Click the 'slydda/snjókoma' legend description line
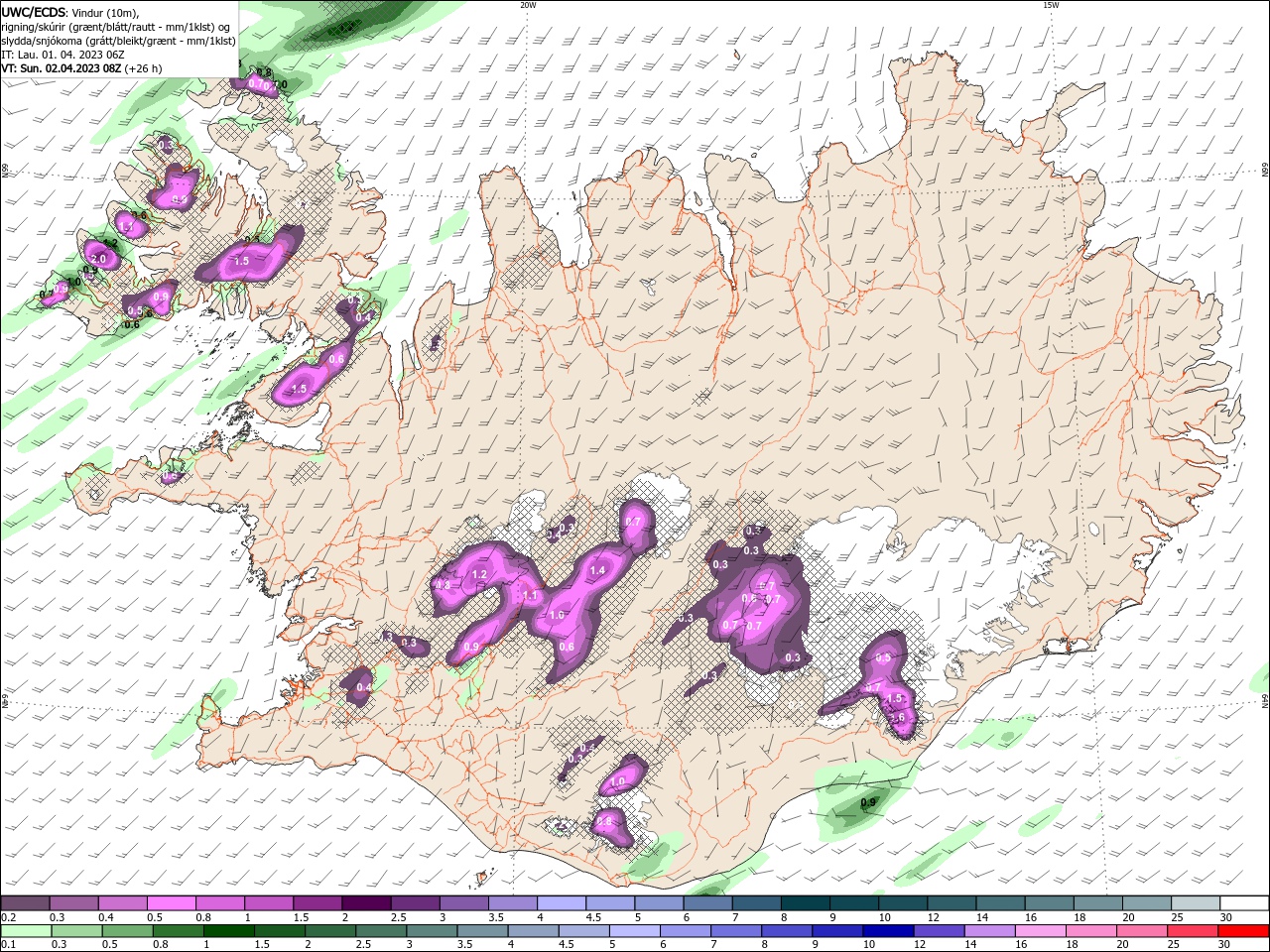1270x952 pixels. [x=118, y=41]
